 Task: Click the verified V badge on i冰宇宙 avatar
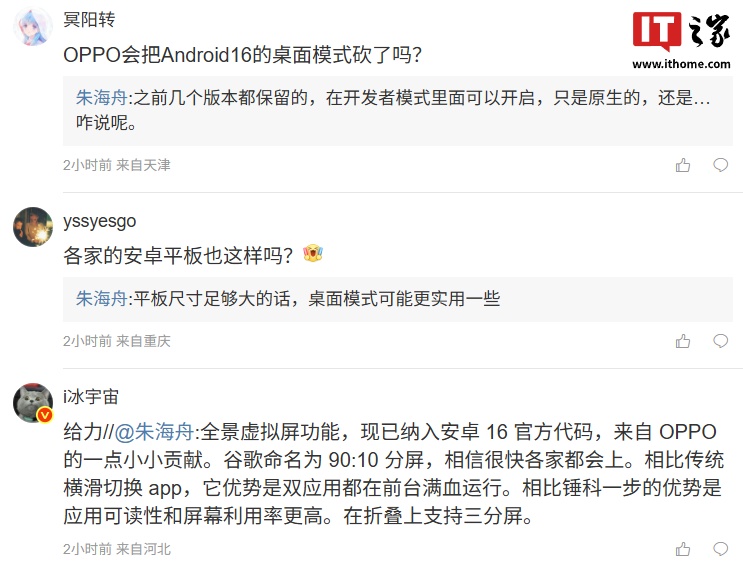(45, 416)
